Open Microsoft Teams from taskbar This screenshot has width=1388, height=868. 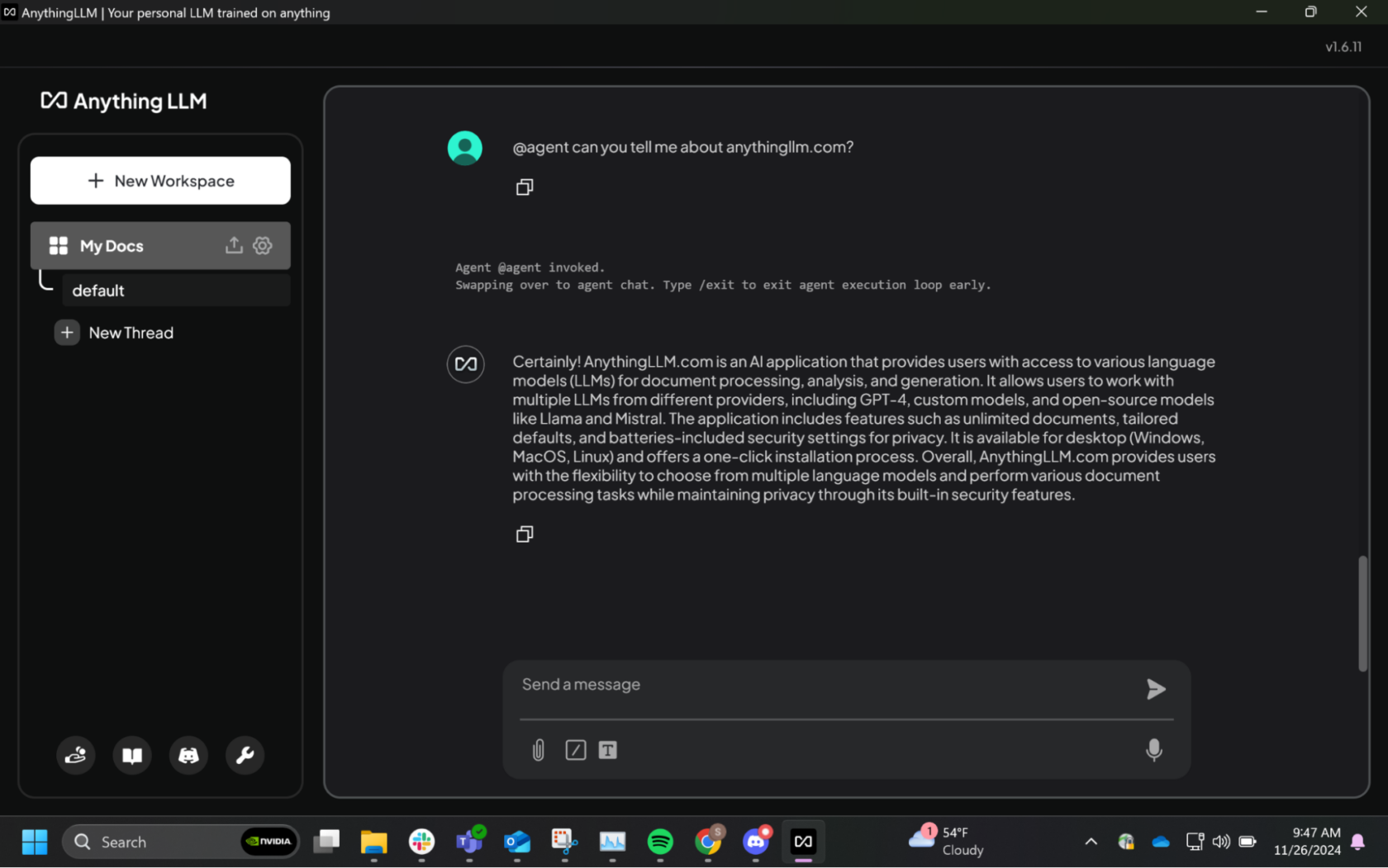tap(469, 842)
